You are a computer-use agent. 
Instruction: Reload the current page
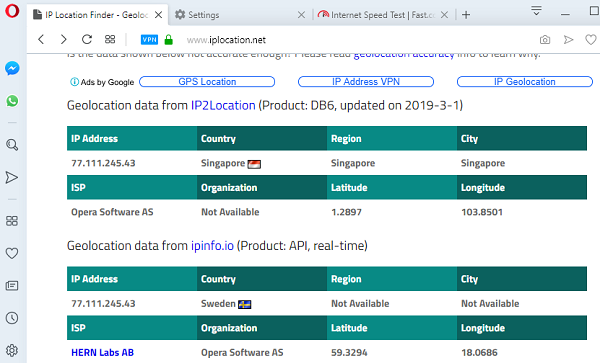pyautogui.click(x=87, y=39)
